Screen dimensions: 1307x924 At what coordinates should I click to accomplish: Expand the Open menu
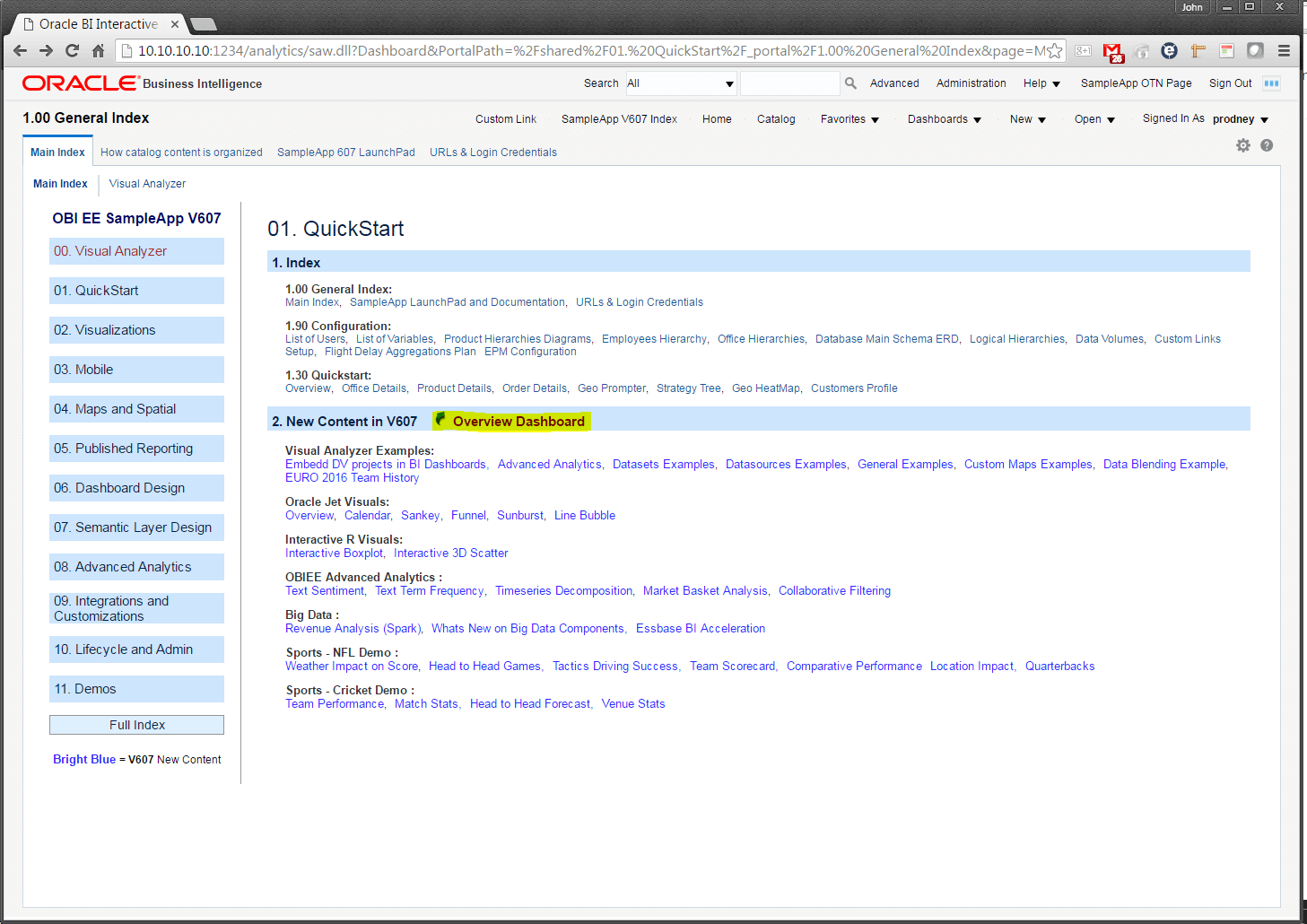[1094, 119]
